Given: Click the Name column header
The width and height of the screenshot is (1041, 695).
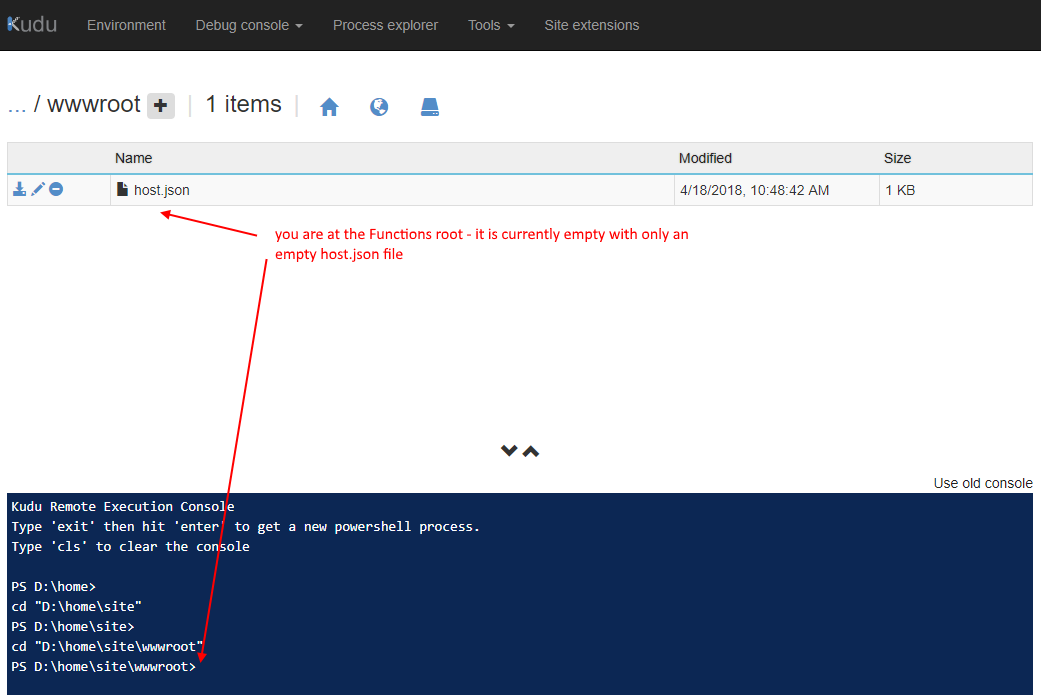Looking at the screenshot, I should (x=133, y=158).
